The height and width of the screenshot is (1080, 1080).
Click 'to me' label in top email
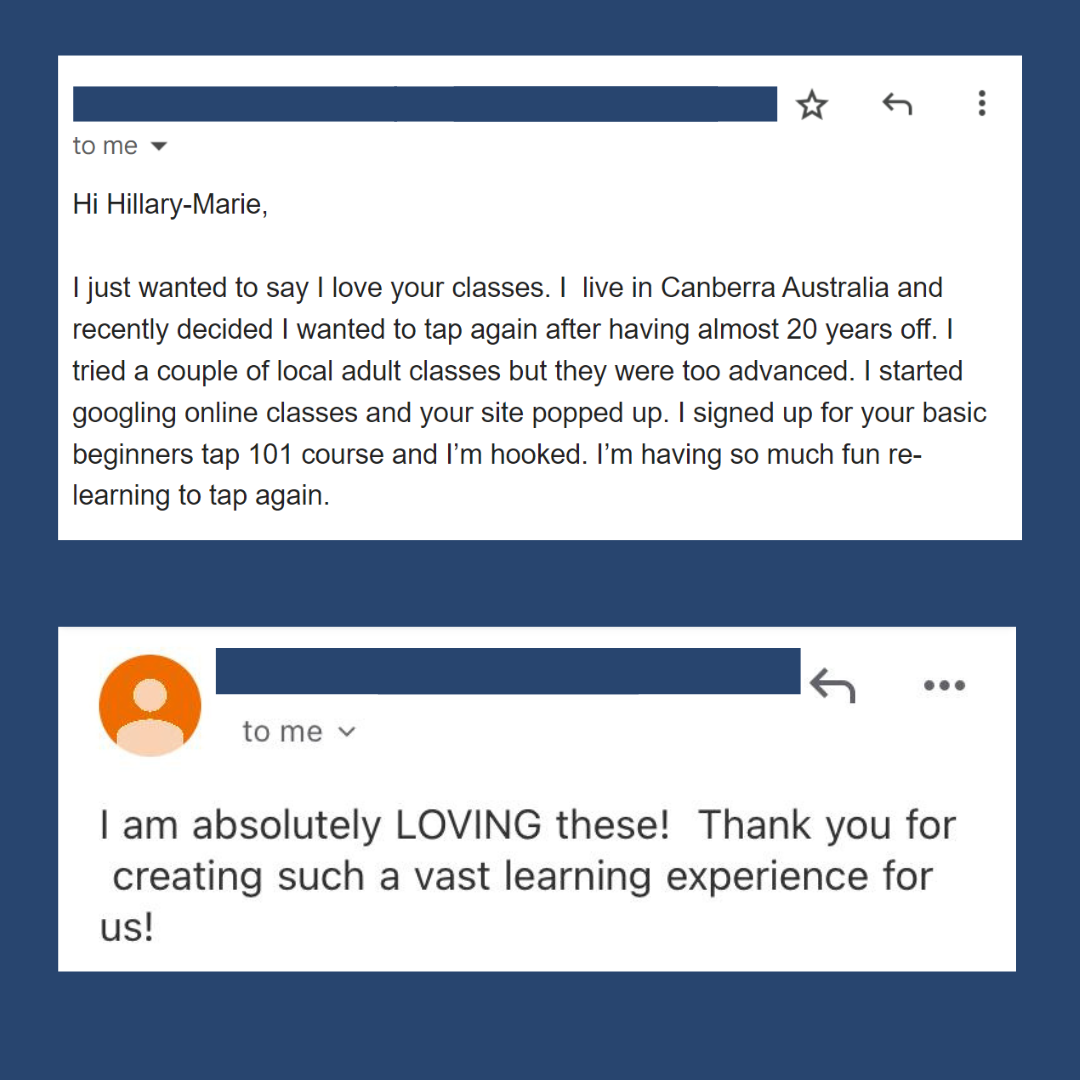(105, 146)
